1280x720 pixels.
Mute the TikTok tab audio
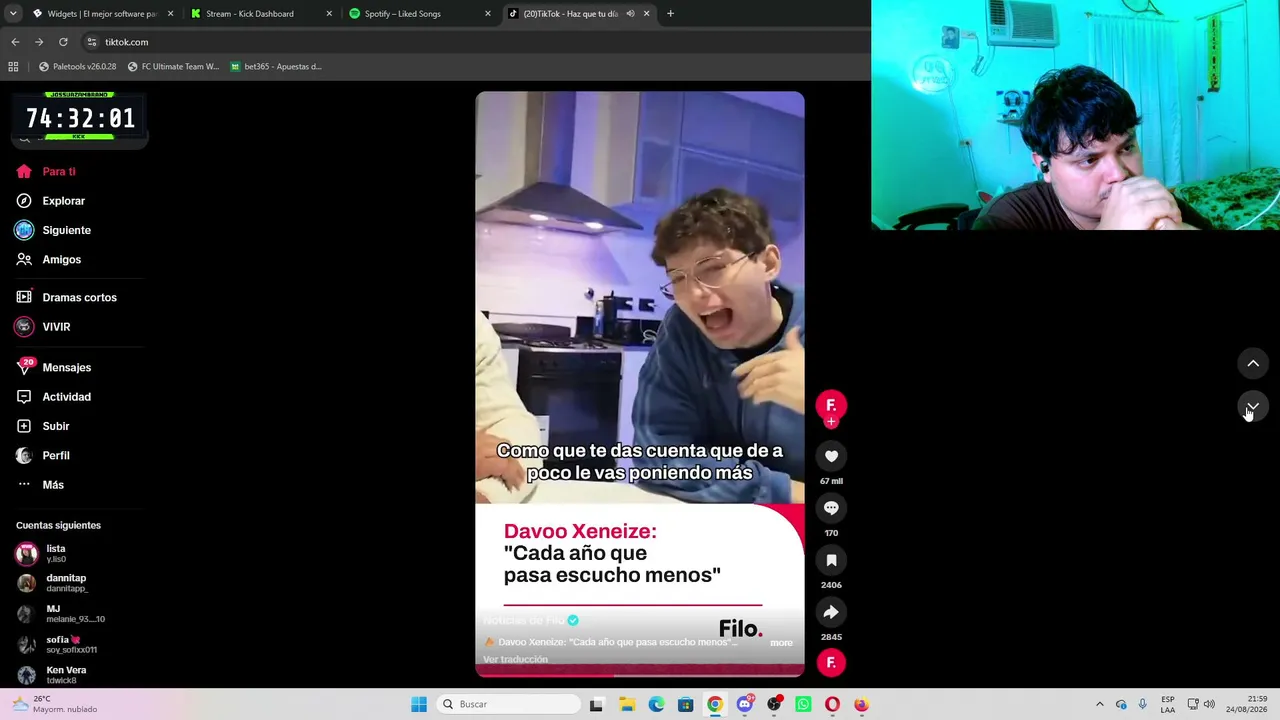tap(630, 14)
